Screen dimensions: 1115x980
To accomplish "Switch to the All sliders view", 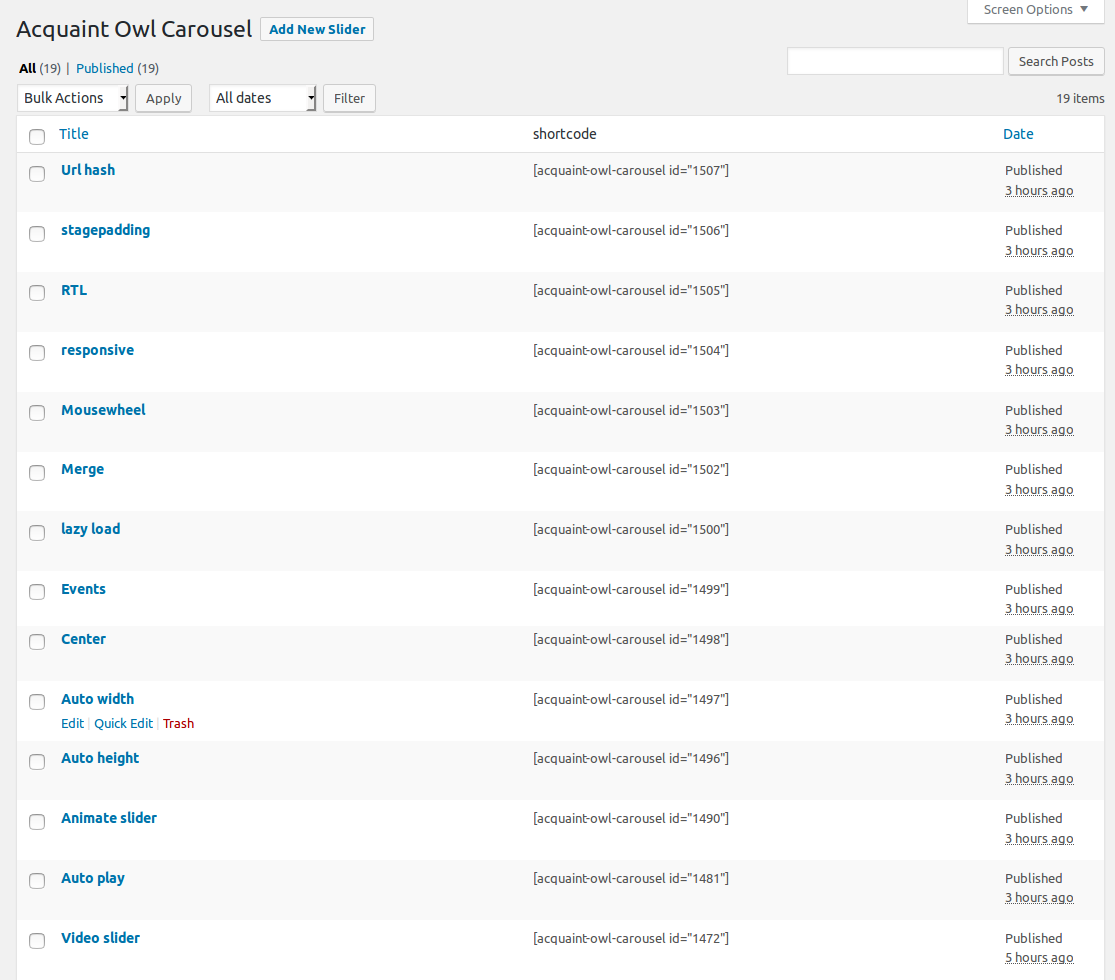I will (x=27, y=69).
